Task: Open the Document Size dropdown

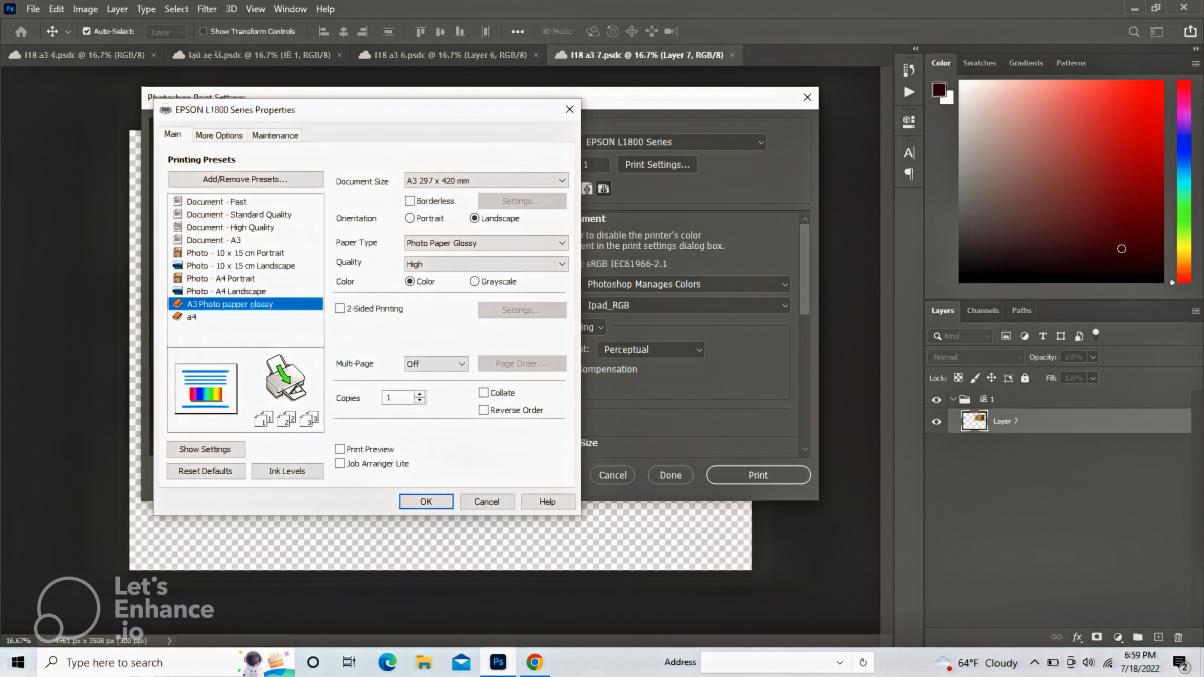Action: [486, 180]
